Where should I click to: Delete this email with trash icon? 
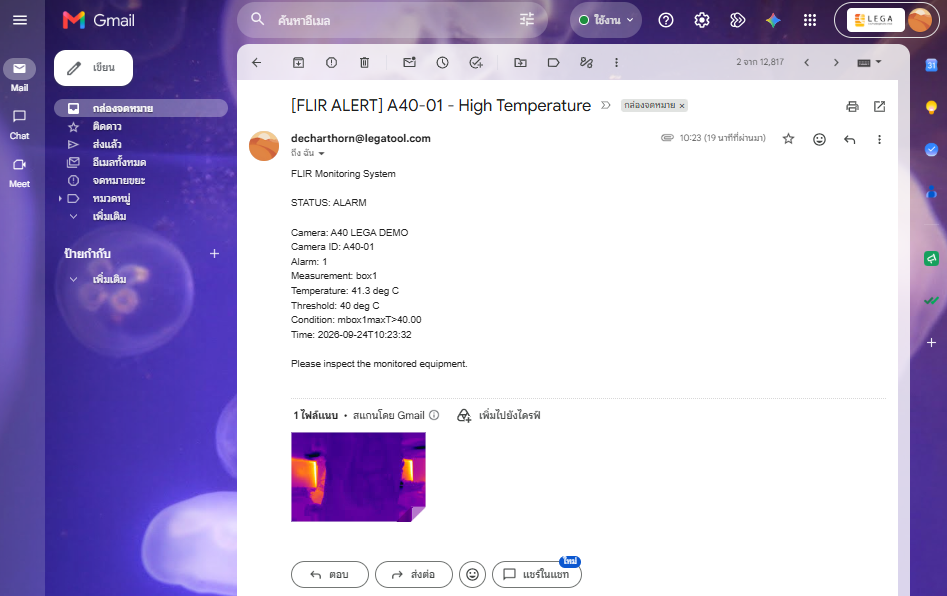tap(364, 62)
